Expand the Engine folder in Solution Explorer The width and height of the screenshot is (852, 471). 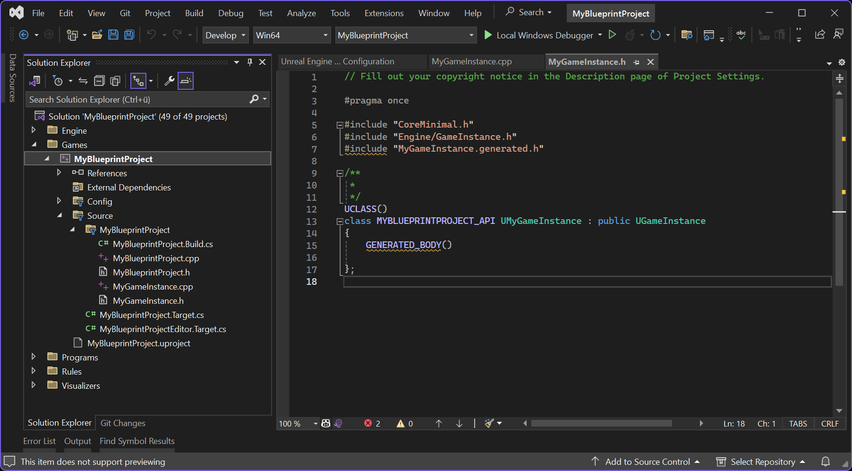(34, 130)
